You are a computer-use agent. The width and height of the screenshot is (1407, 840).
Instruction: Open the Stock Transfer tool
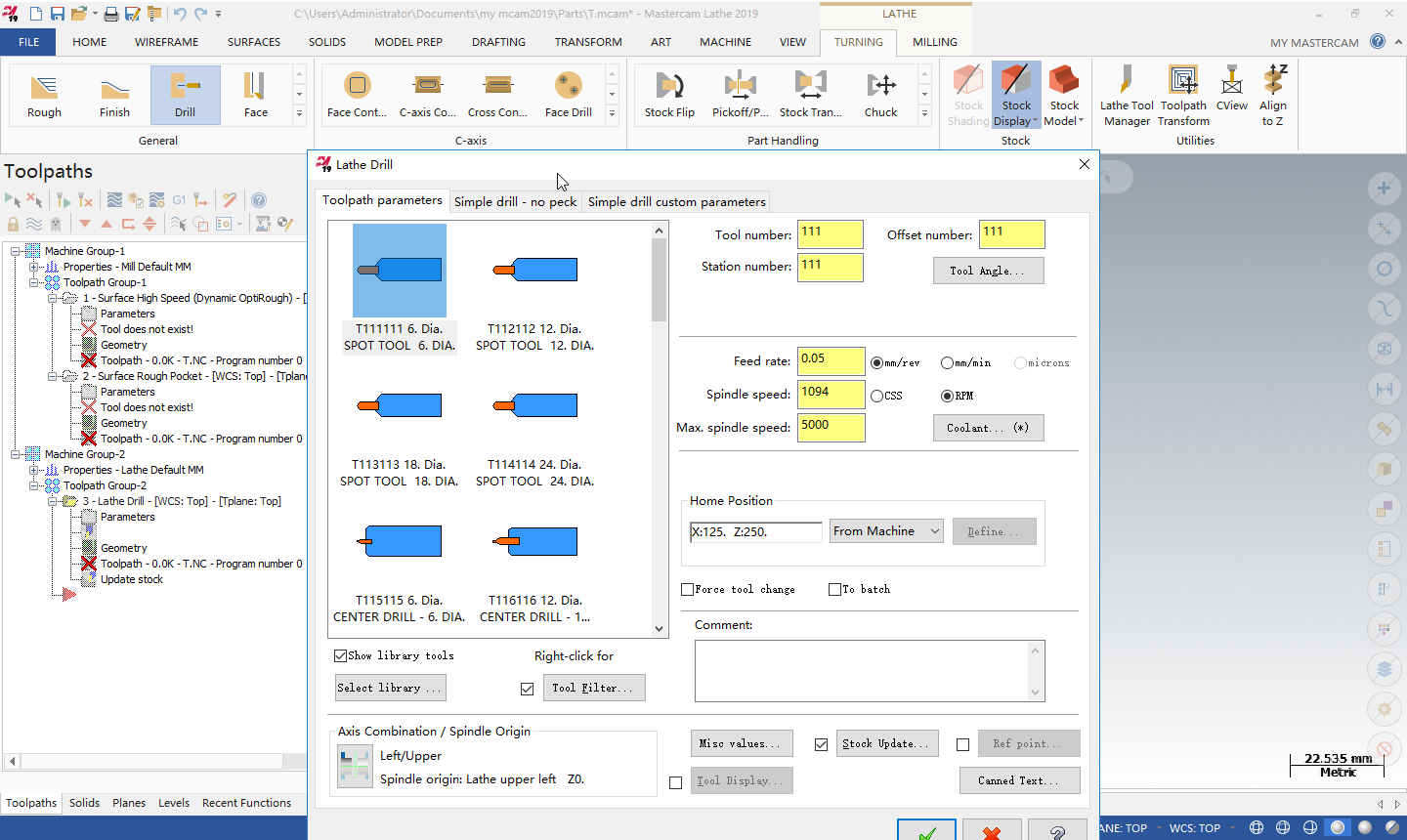point(811,95)
